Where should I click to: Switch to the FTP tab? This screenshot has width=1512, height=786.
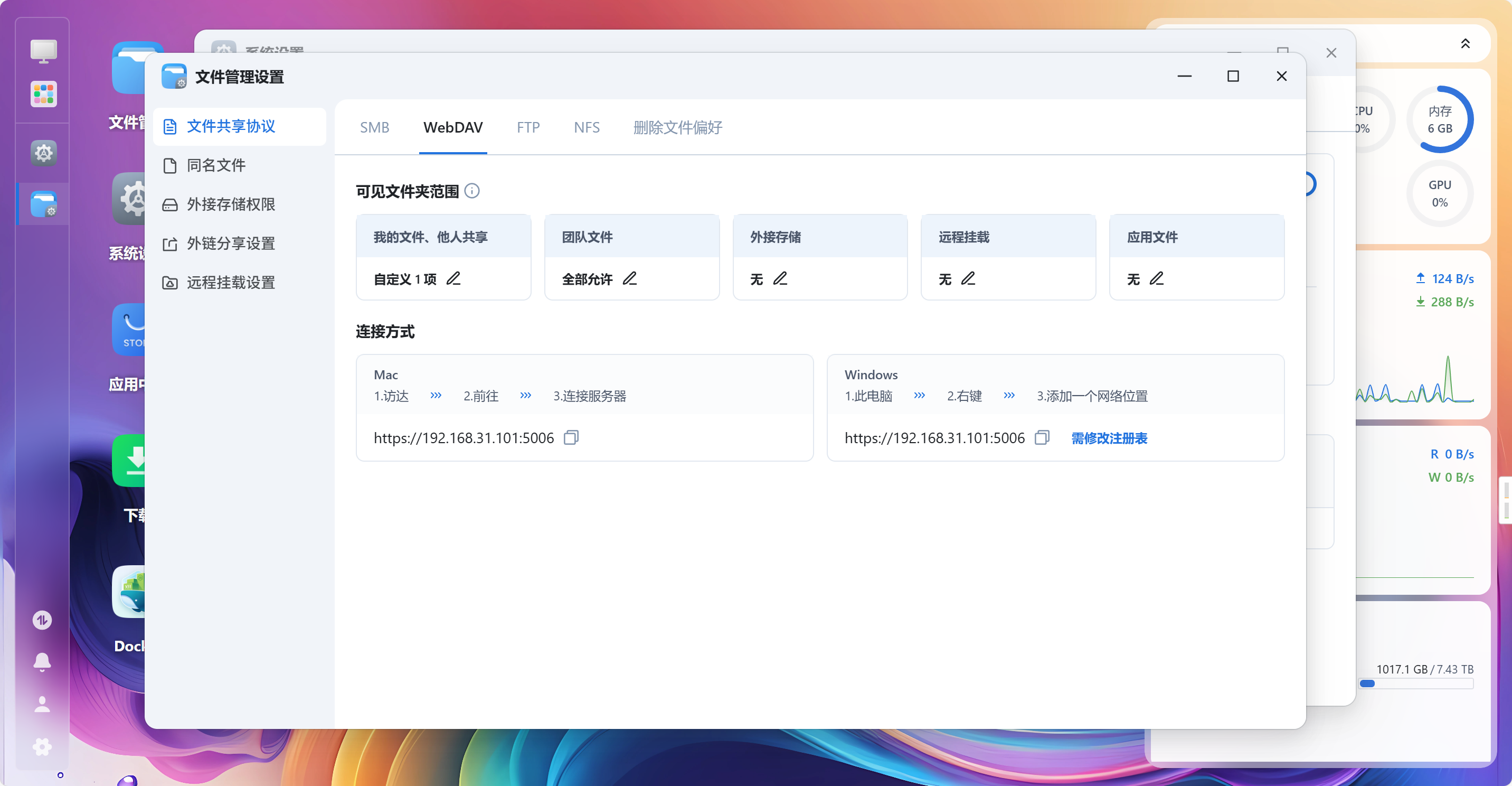click(528, 127)
